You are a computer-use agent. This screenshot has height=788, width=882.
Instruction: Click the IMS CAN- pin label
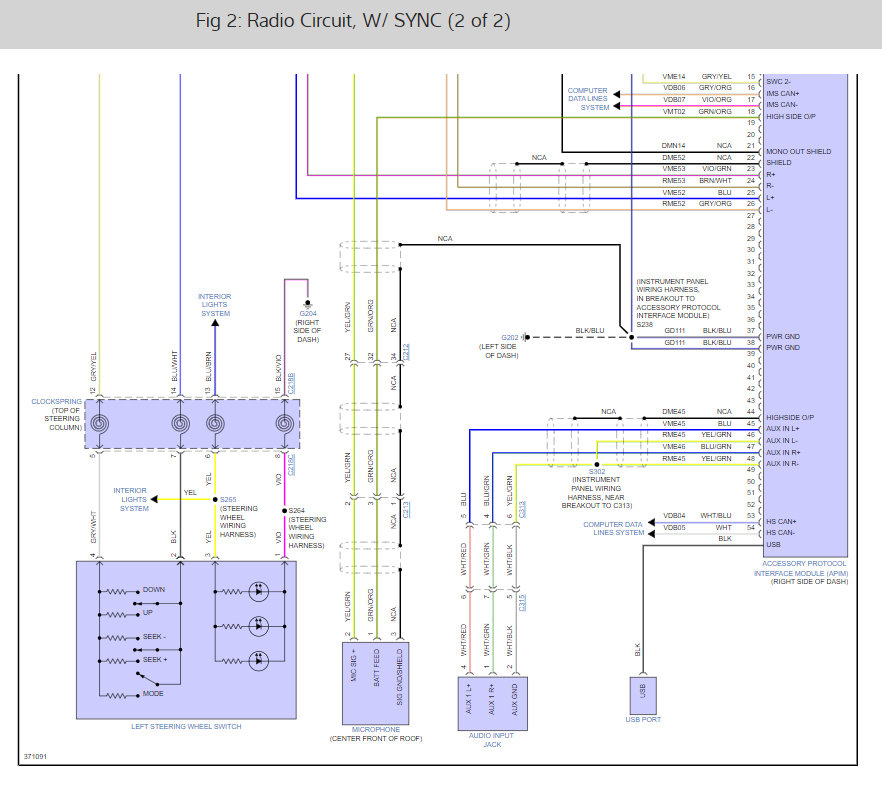tap(782, 104)
